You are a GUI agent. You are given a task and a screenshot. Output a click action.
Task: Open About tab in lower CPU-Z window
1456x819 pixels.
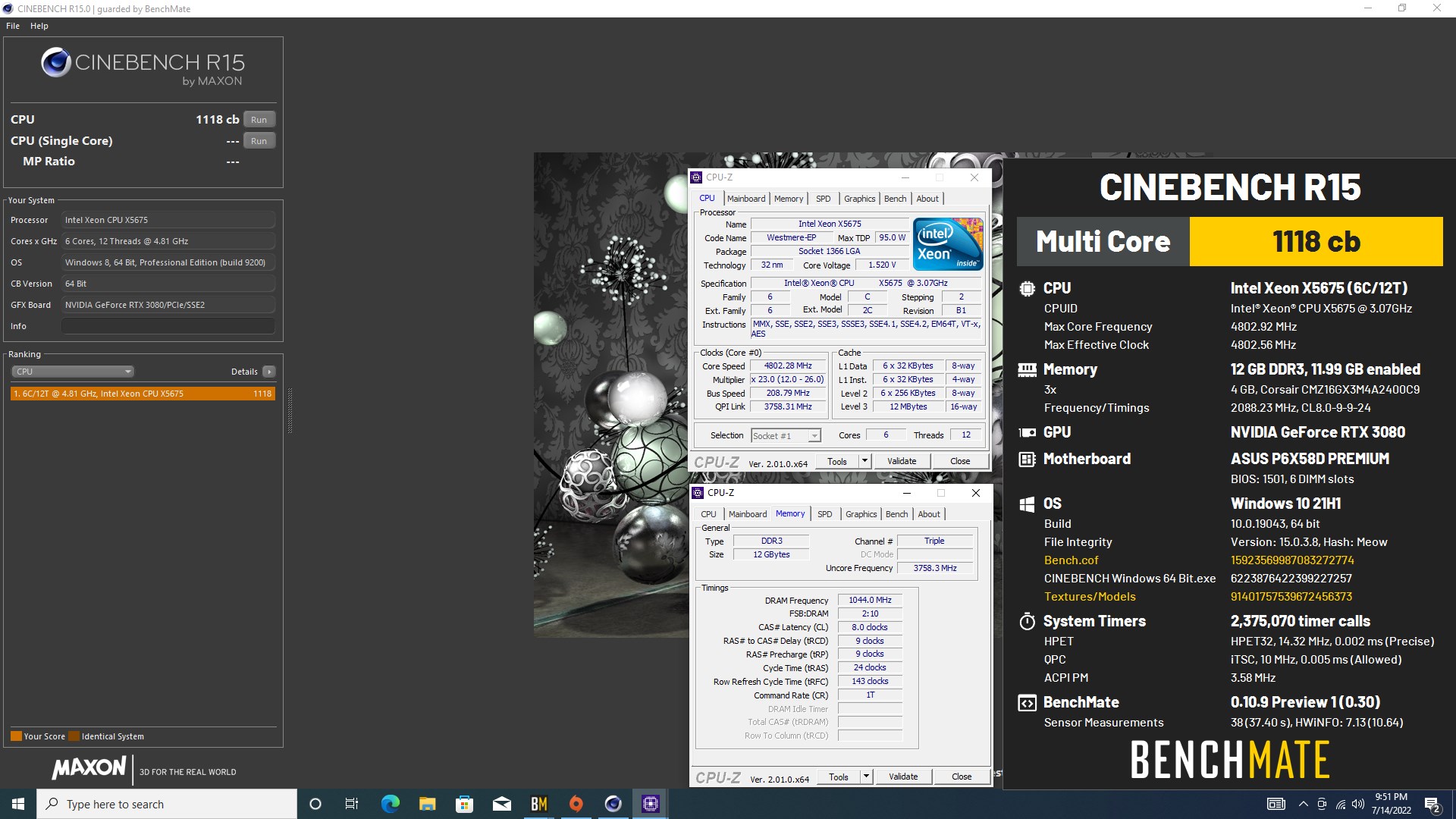[929, 514]
